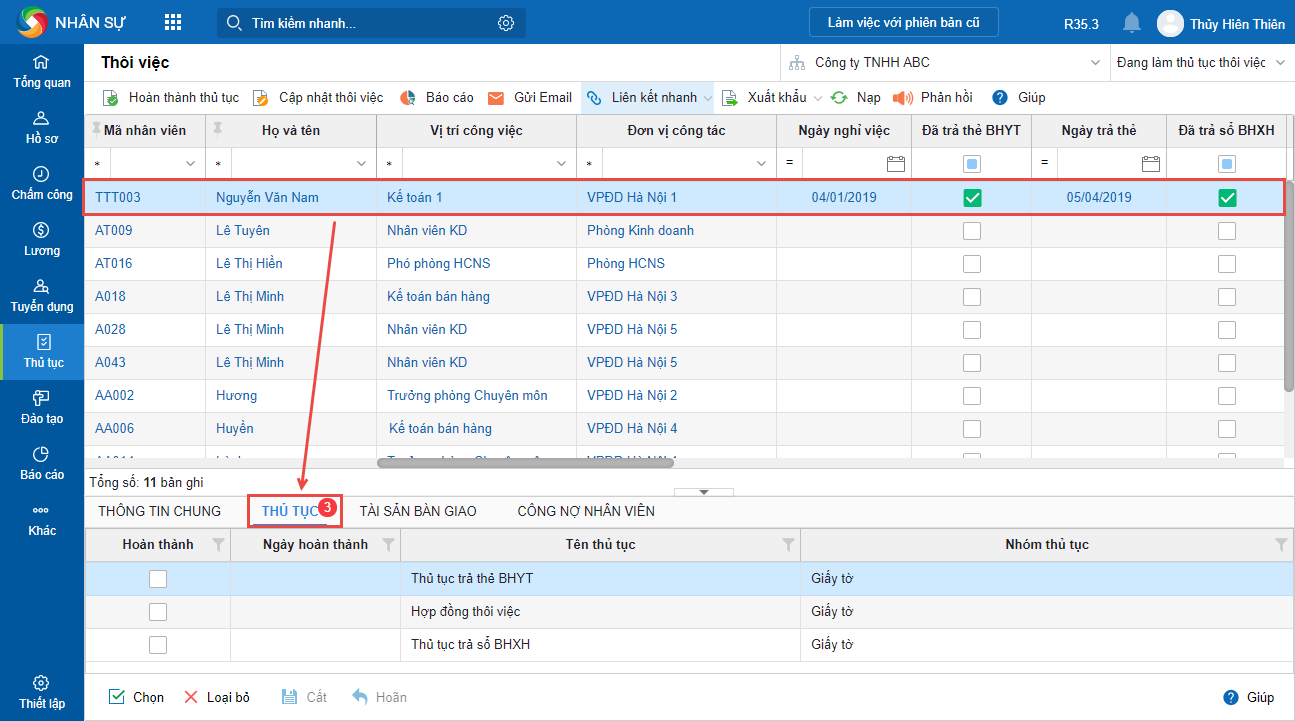The height and width of the screenshot is (721, 1295).
Task: Switch to Tài sản bàn giao tab
Action: point(418,511)
